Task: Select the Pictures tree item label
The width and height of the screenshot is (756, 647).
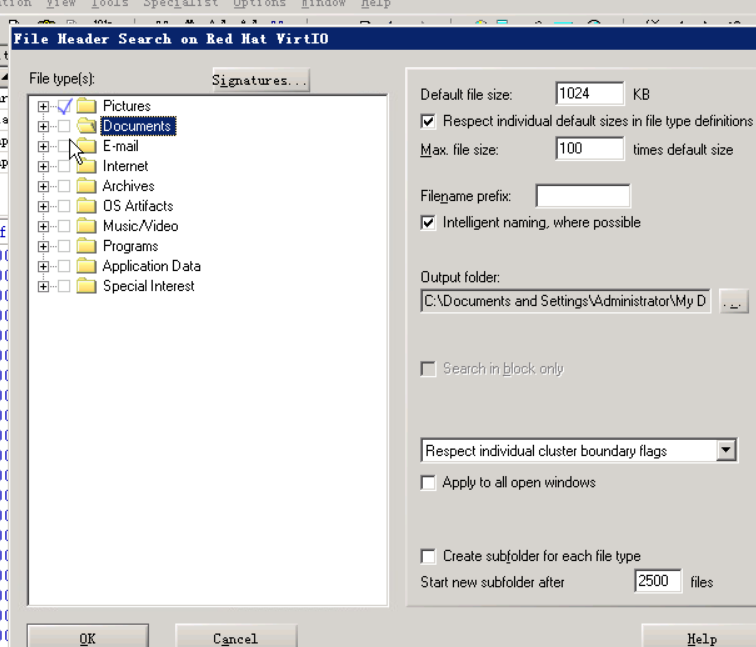Action: coord(127,106)
